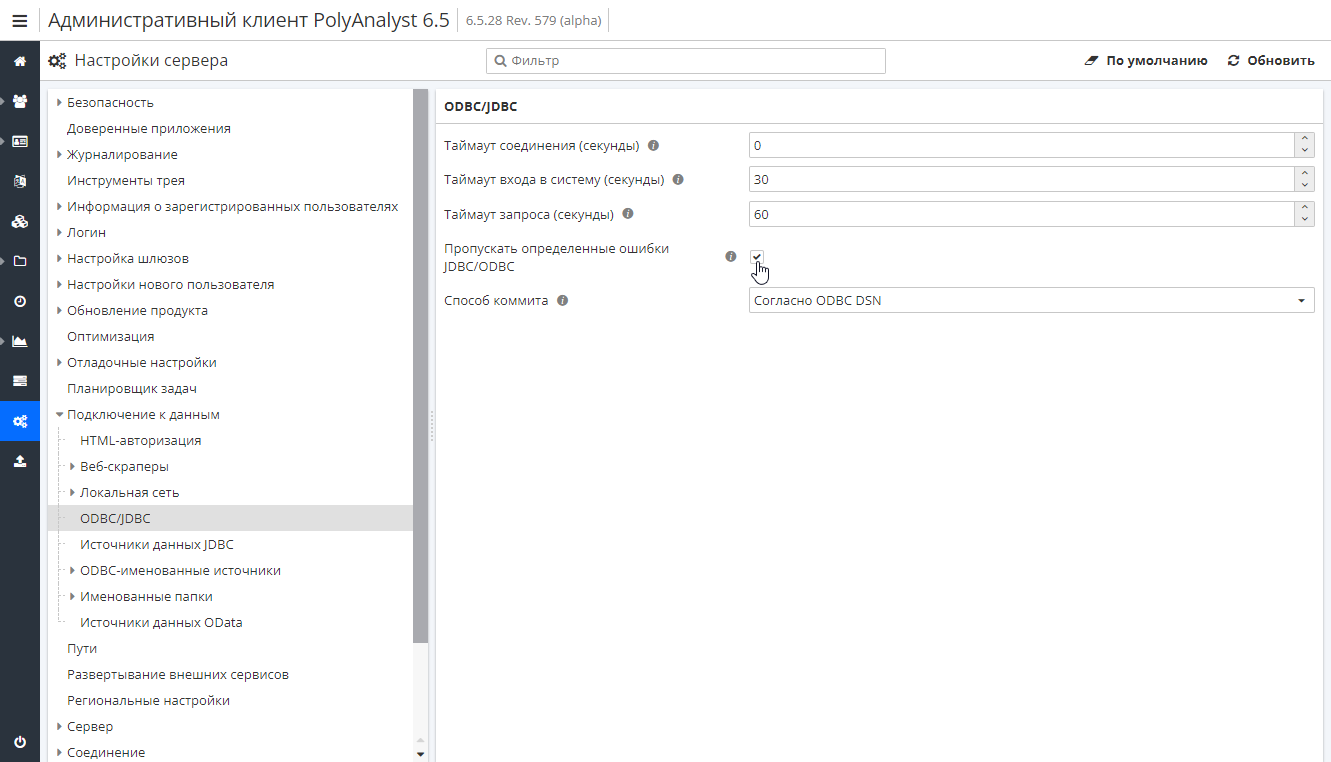Expand the Журналирование tree node

[60, 154]
